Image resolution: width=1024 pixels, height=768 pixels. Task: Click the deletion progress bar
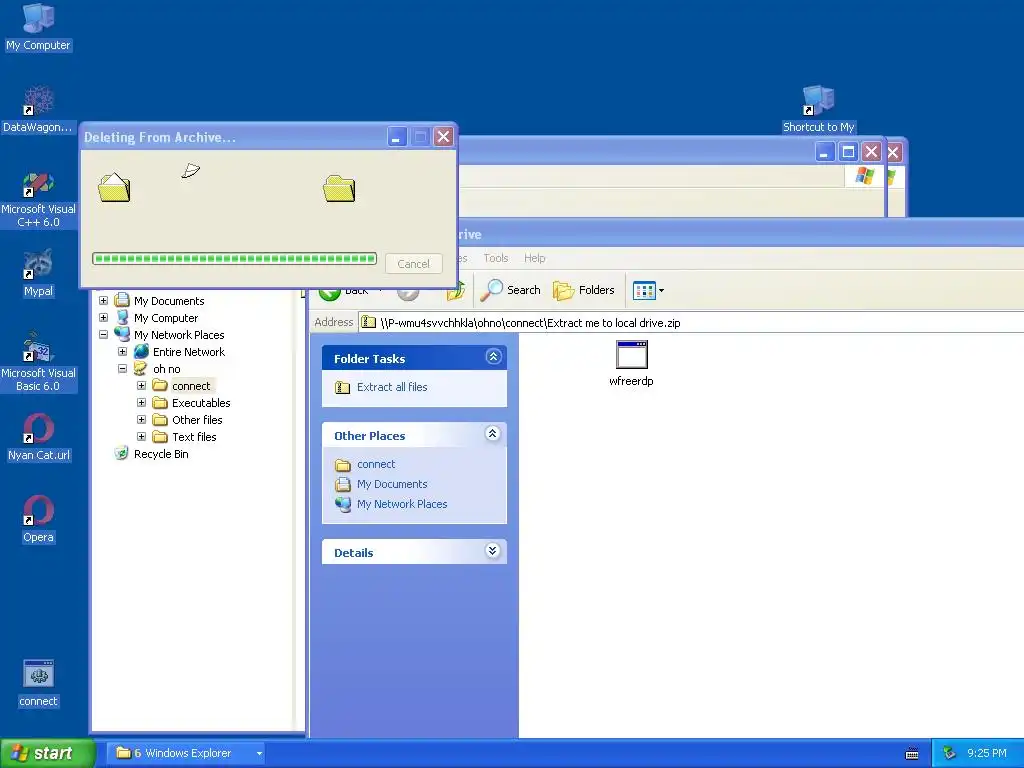[234, 259]
